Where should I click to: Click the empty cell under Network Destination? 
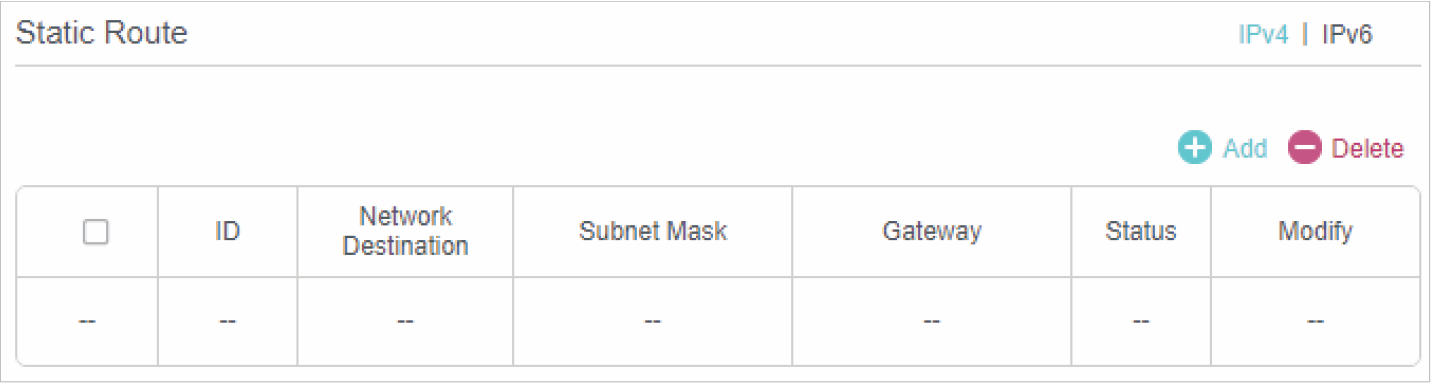405,321
